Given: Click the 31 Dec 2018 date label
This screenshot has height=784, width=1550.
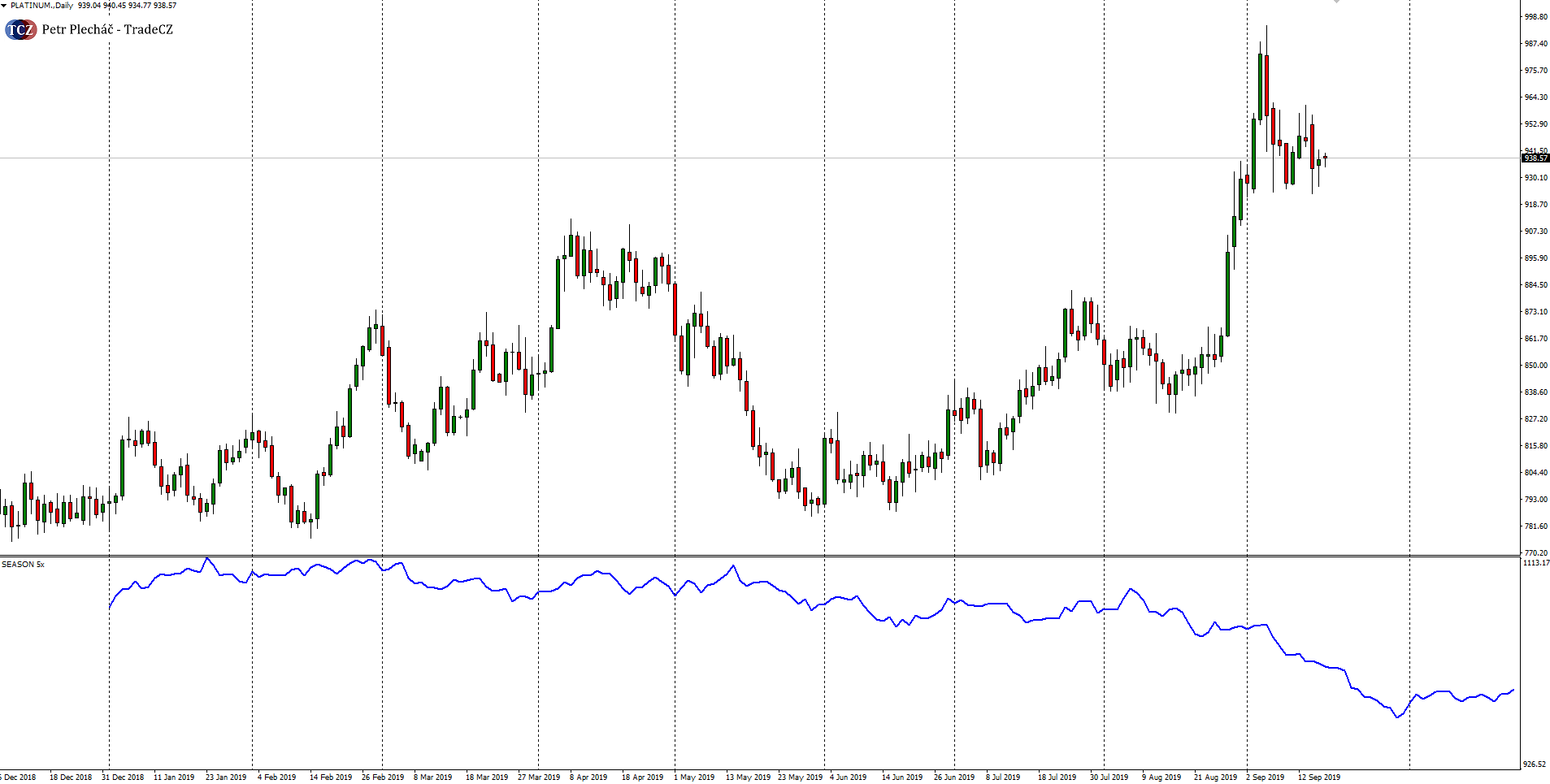Looking at the screenshot, I should 122,778.
